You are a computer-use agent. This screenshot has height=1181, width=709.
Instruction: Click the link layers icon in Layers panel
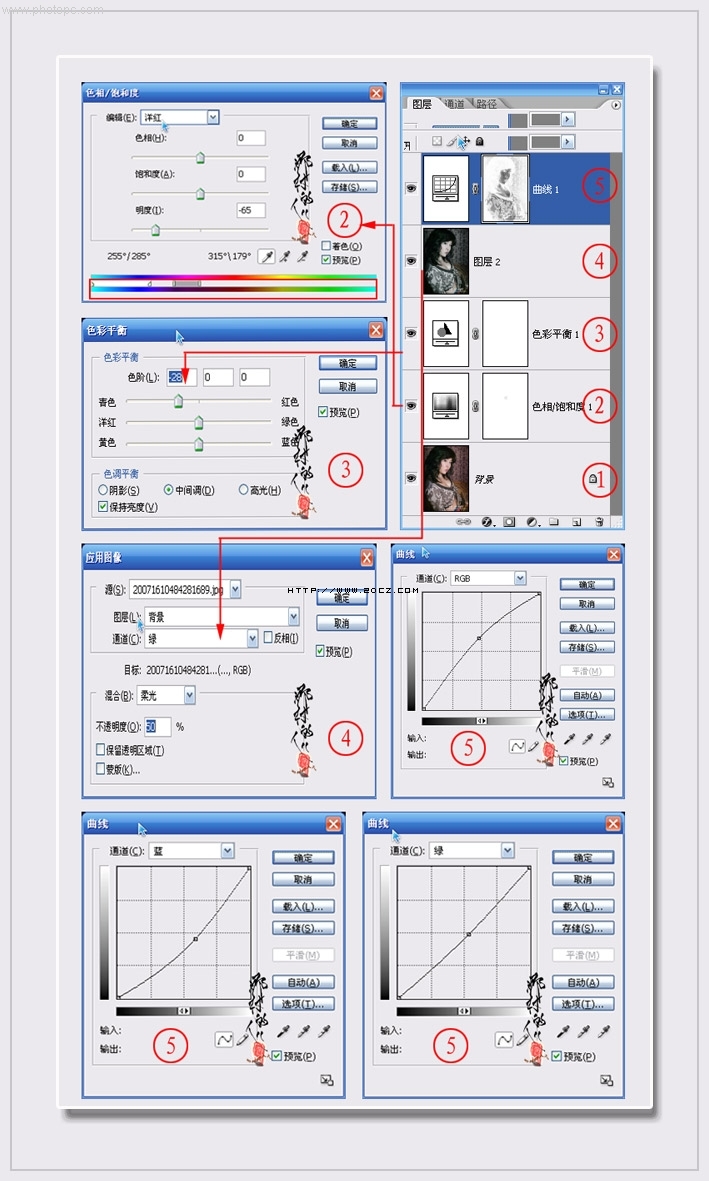tap(463, 521)
